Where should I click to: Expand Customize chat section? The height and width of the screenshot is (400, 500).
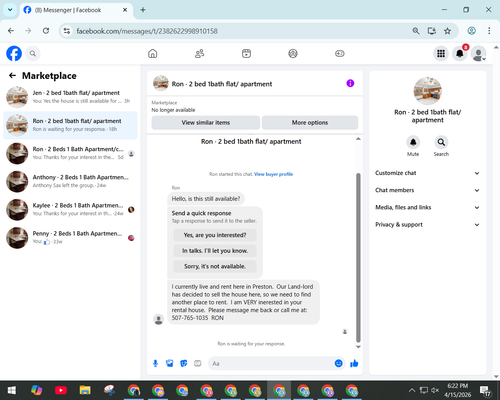pyautogui.click(x=427, y=173)
